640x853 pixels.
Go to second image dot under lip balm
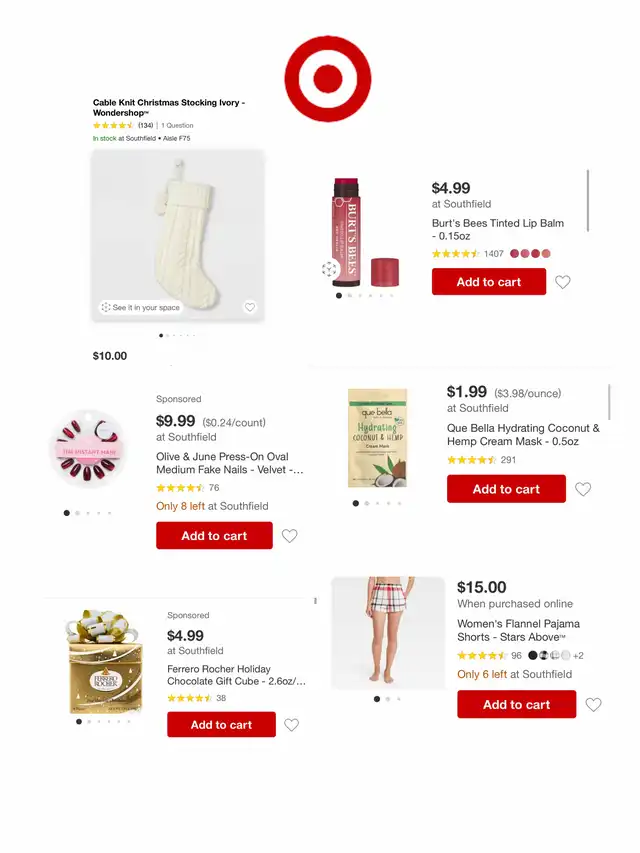point(349,295)
